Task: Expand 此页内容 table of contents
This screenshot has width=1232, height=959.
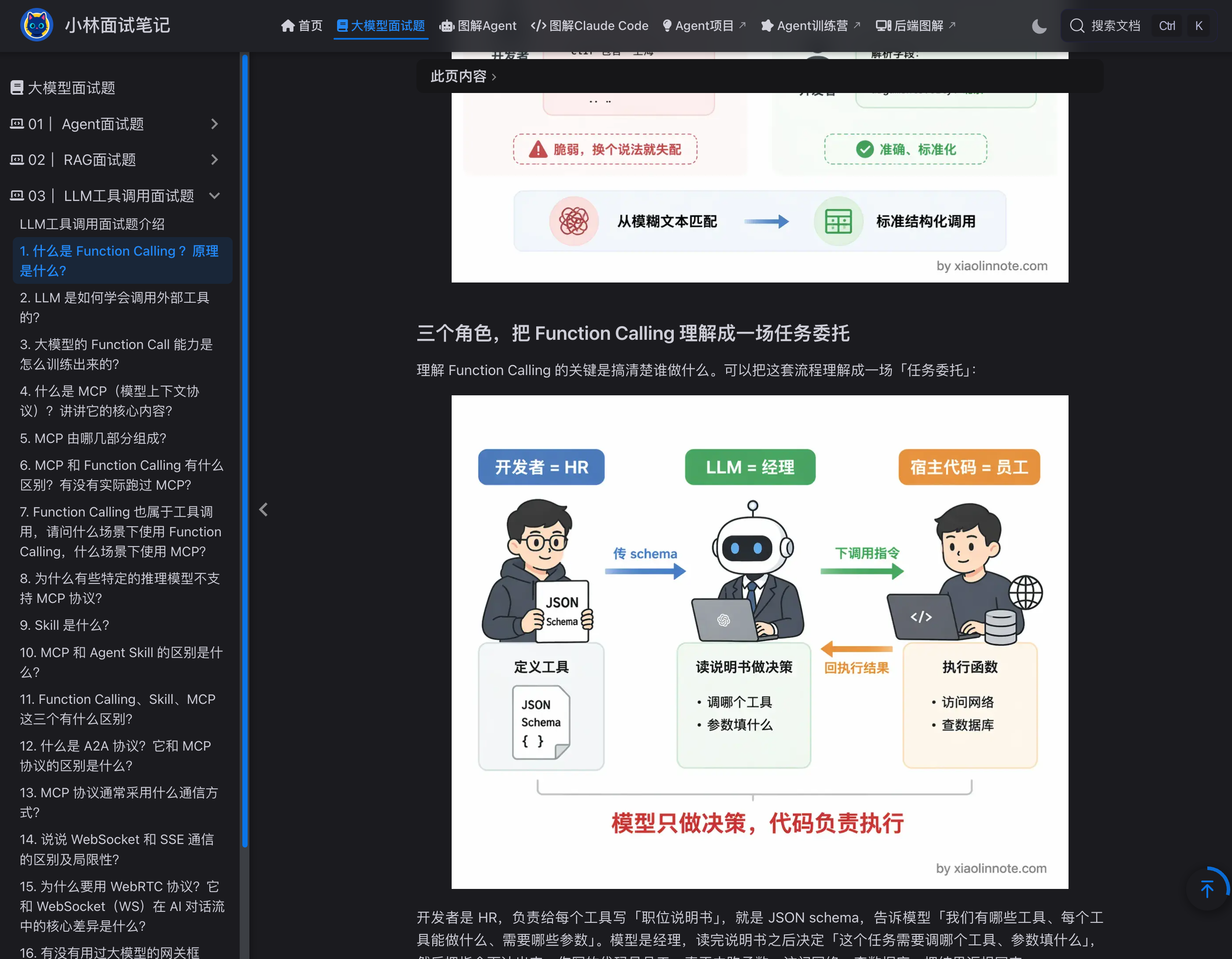Action: pyautogui.click(x=464, y=76)
